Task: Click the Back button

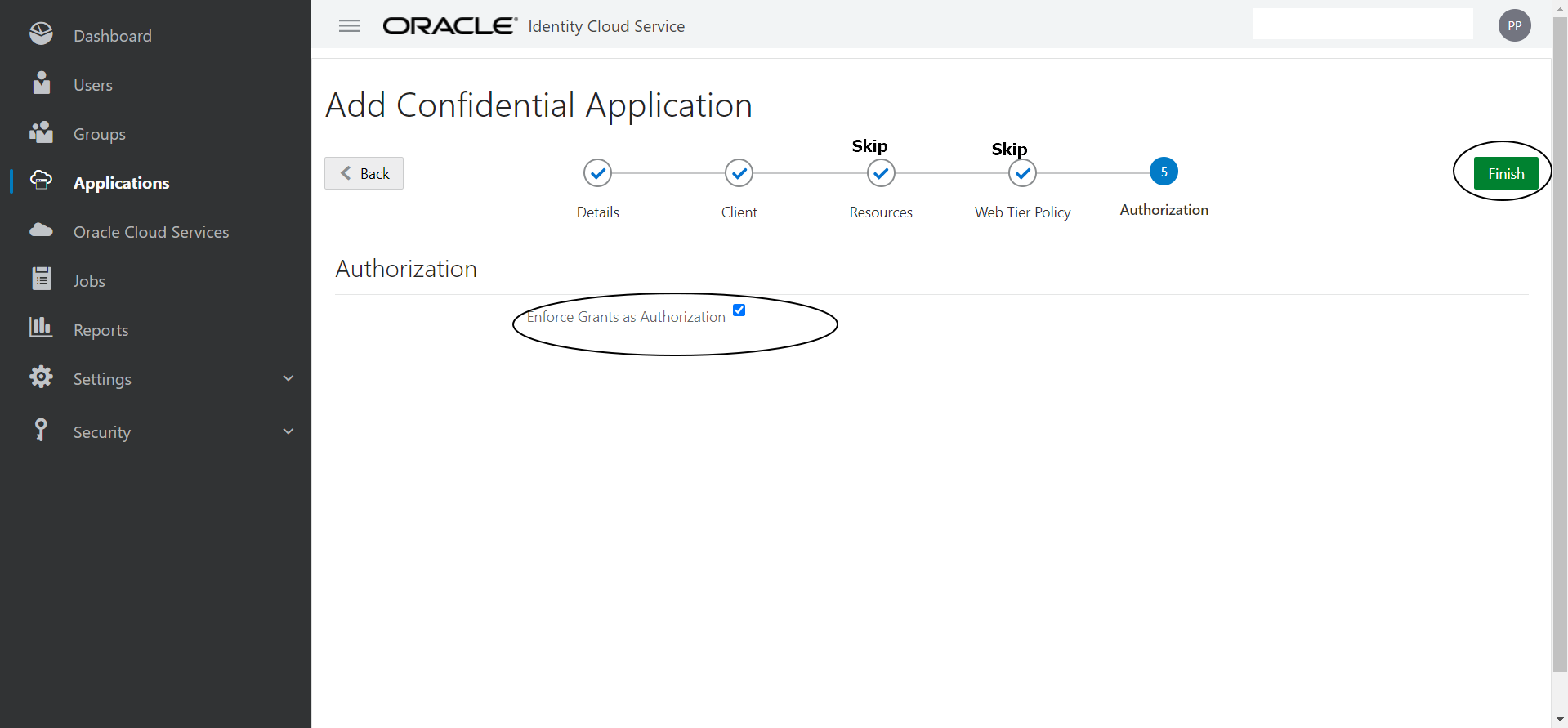Action: point(364,173)
